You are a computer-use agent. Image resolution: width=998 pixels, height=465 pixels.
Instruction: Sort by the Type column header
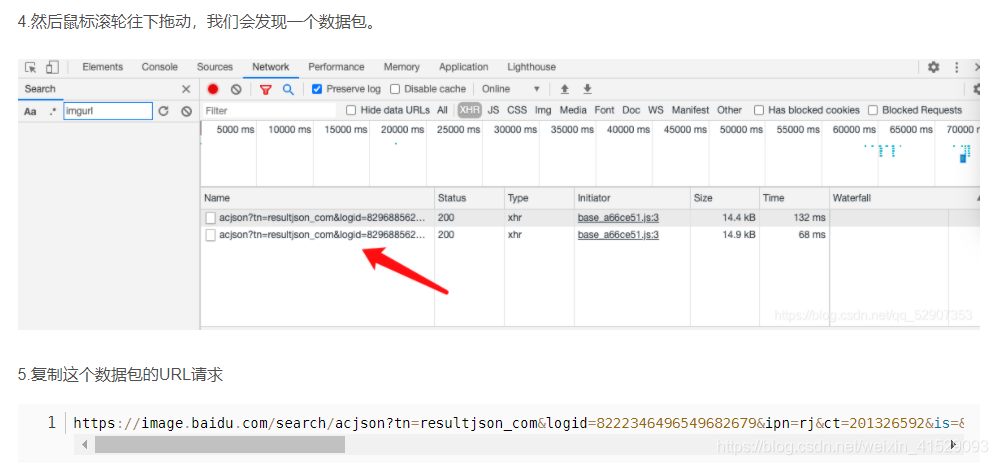click(539, 198)
